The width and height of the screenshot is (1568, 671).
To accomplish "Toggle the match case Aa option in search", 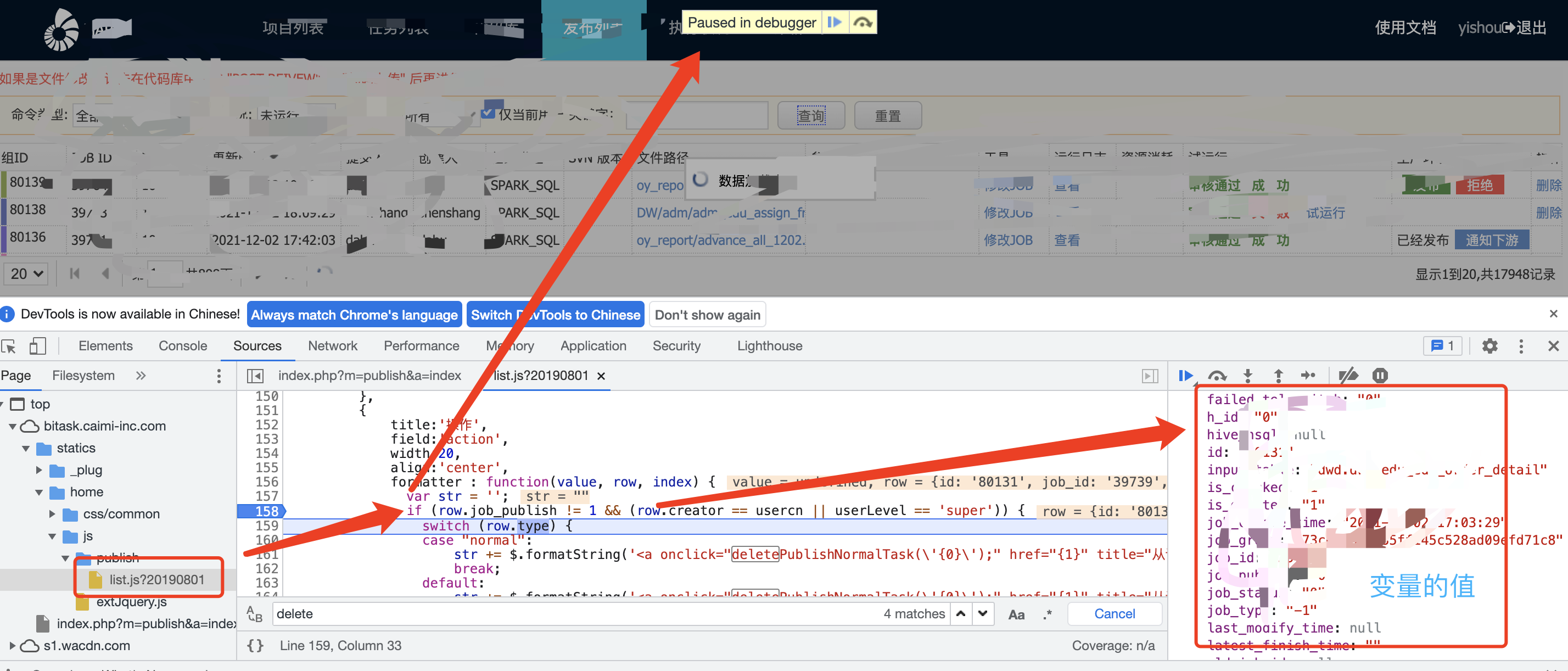I will (1016, 614).
